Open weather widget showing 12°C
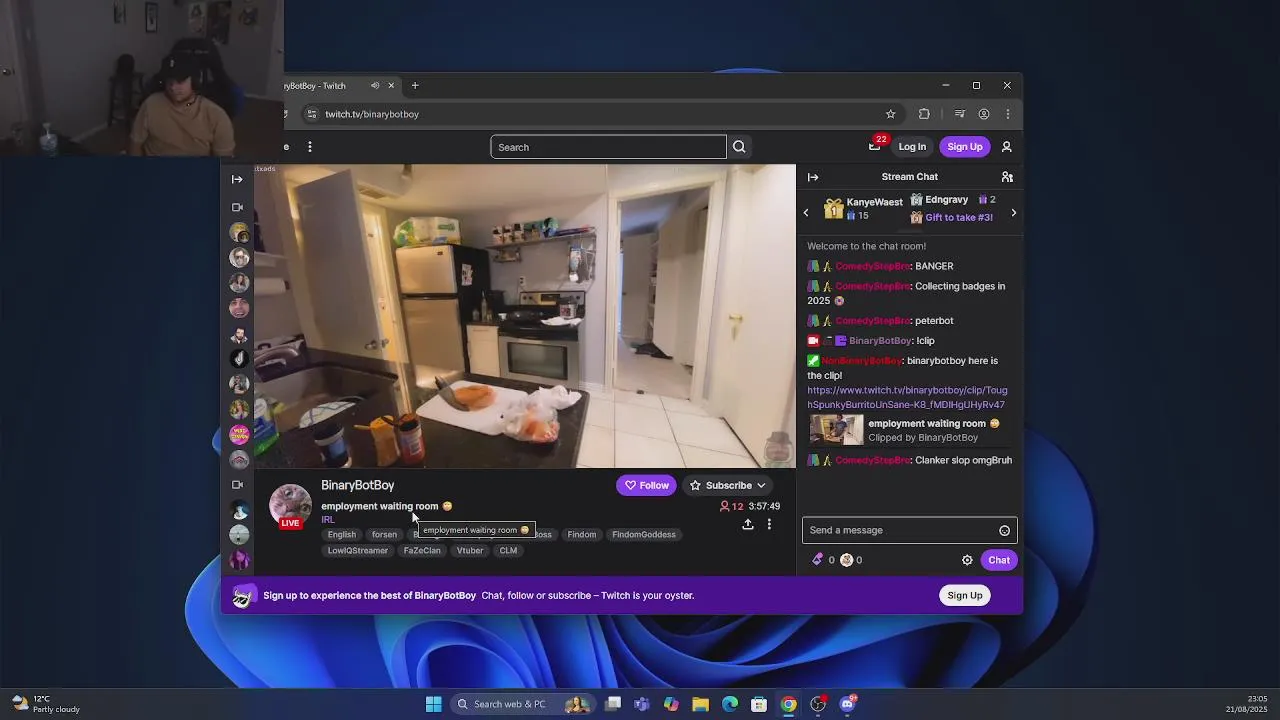1280x720 pixels. 45,704
